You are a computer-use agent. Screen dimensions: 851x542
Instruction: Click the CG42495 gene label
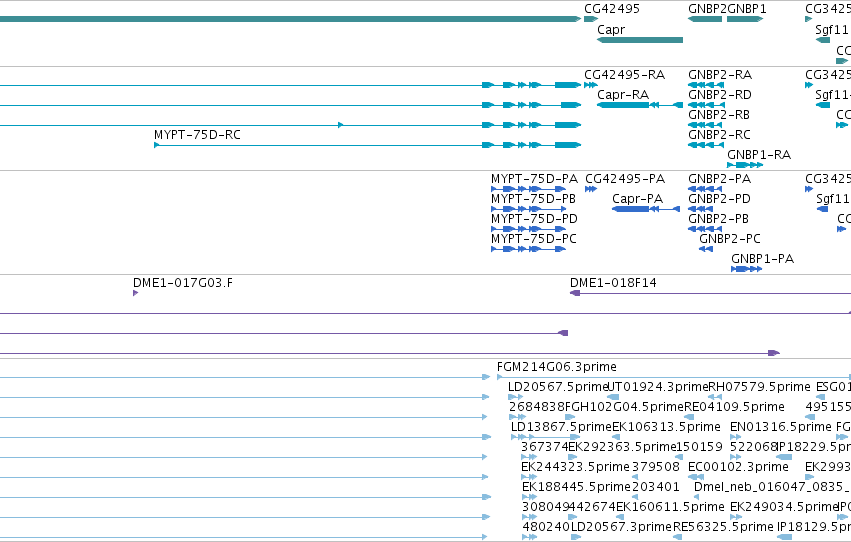click(x=612, y=9)
